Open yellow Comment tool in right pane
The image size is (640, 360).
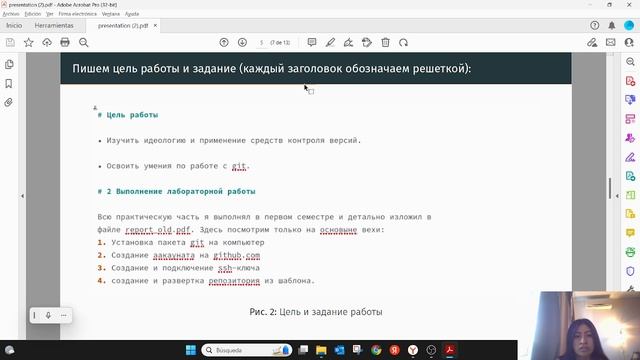[630, 233]
